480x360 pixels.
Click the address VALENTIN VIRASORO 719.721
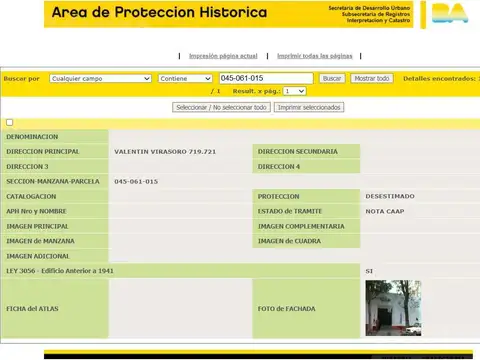pos(165,152)
